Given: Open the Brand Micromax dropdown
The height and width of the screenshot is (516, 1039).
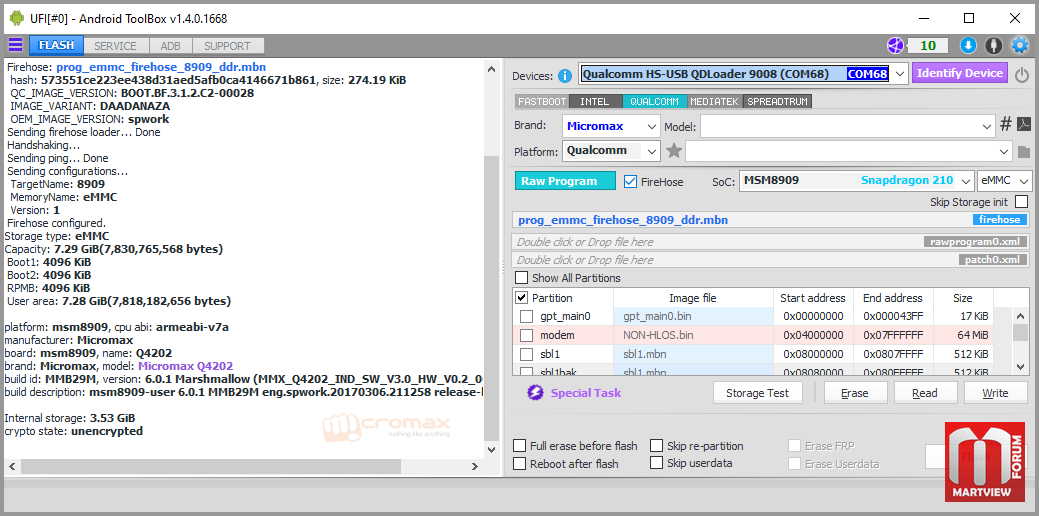Looking at the screenshot, I should pos(652,126).
